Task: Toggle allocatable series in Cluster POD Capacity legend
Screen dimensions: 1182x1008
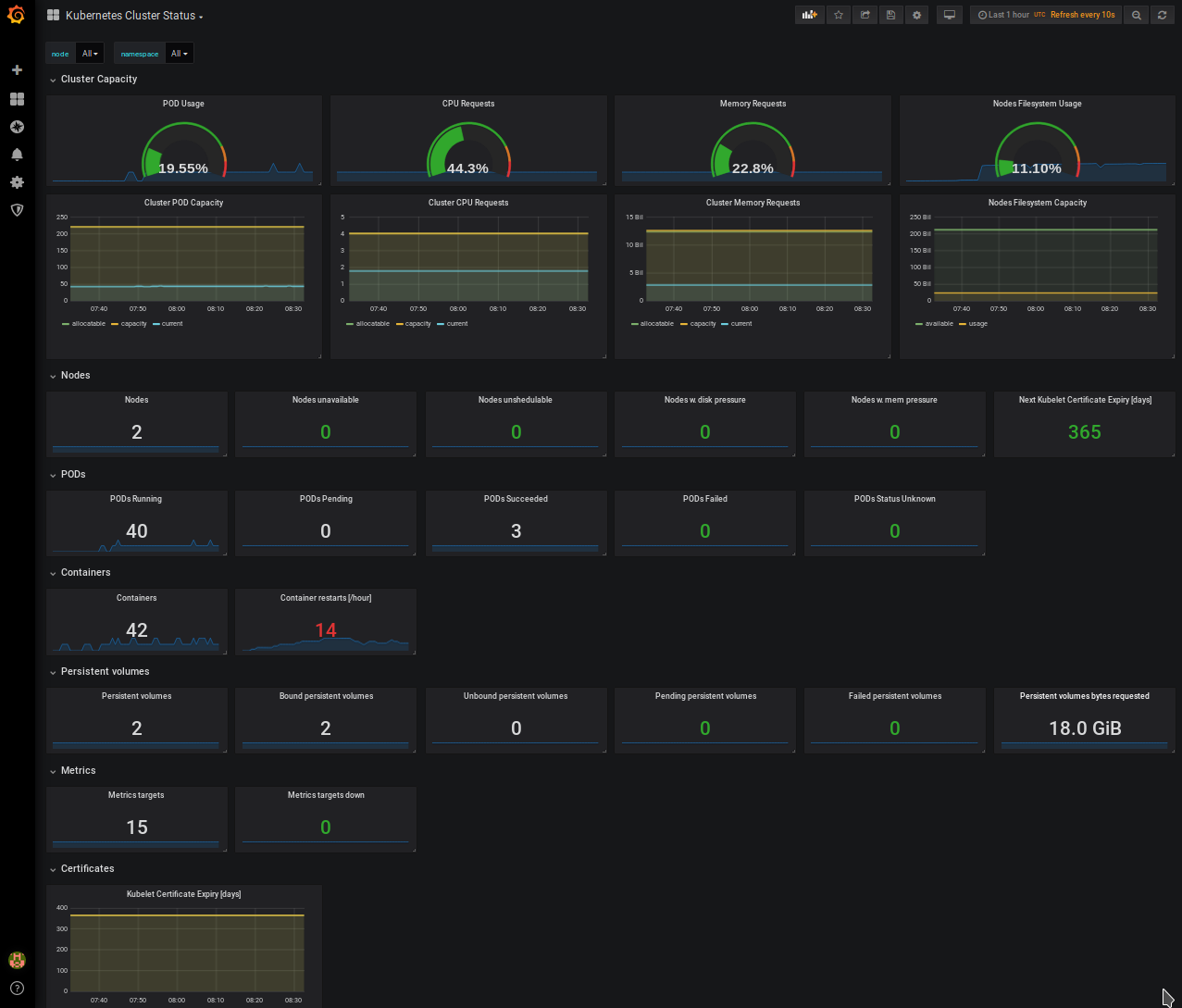Action: pos(88,324)
